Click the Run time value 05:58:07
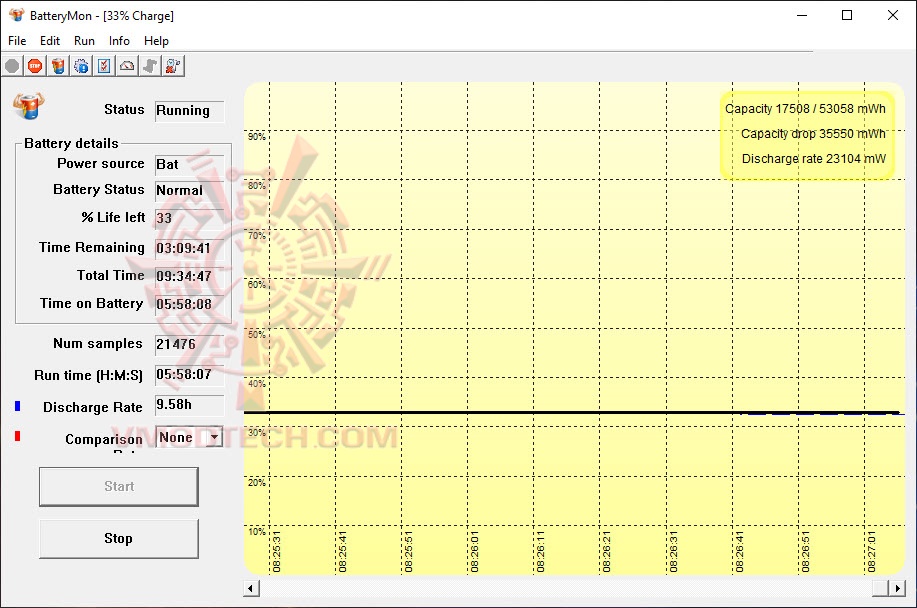 (189, 375)
